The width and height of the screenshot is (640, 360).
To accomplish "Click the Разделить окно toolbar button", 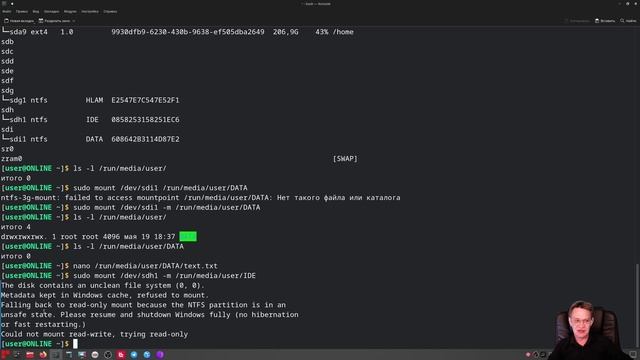I will click(54, 20).
